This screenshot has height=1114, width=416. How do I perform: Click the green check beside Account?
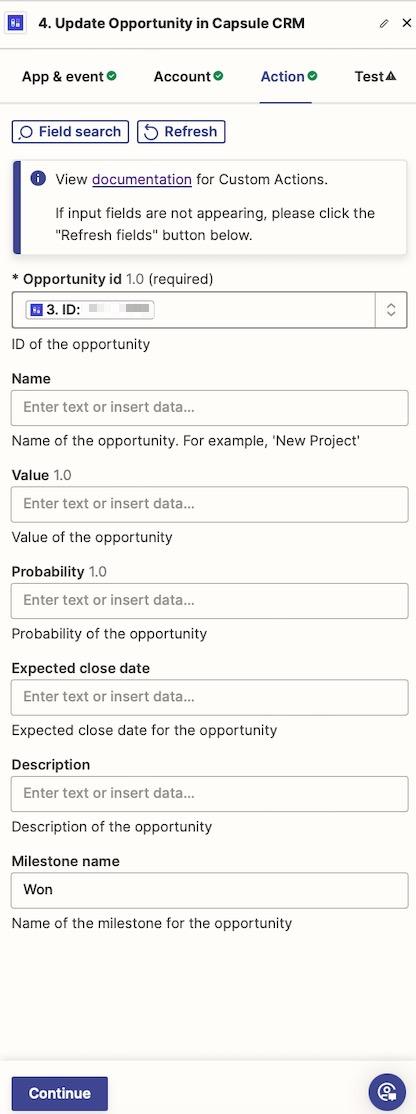[218, 76]
